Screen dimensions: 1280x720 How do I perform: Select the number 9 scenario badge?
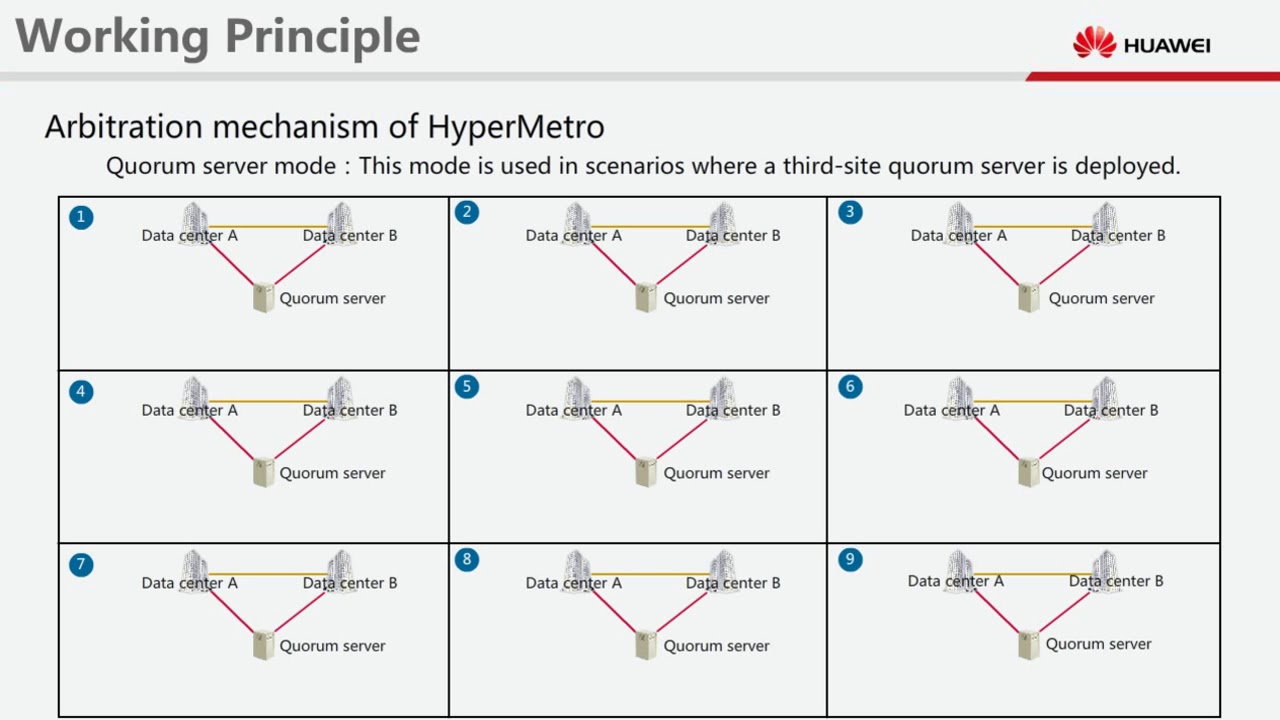click(x=850, y=560)
